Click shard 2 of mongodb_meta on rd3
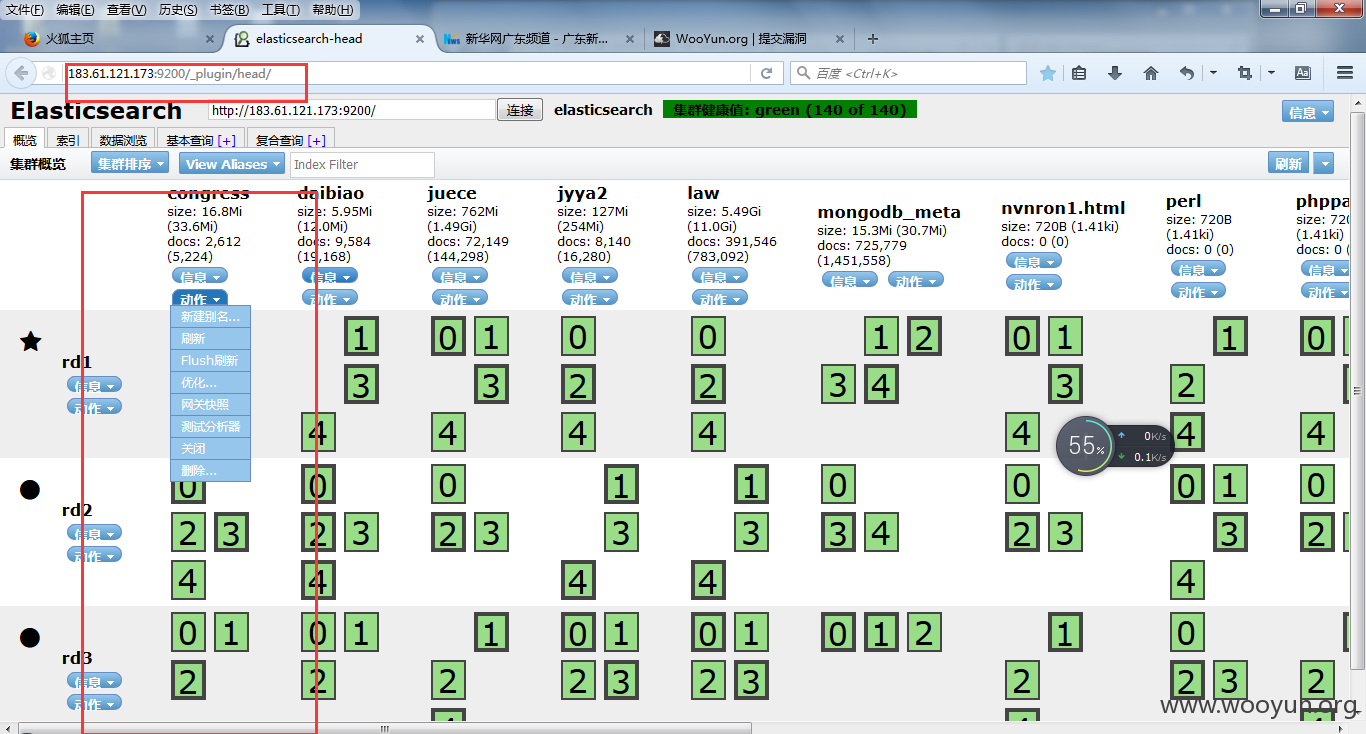 [x=924, y=633]
